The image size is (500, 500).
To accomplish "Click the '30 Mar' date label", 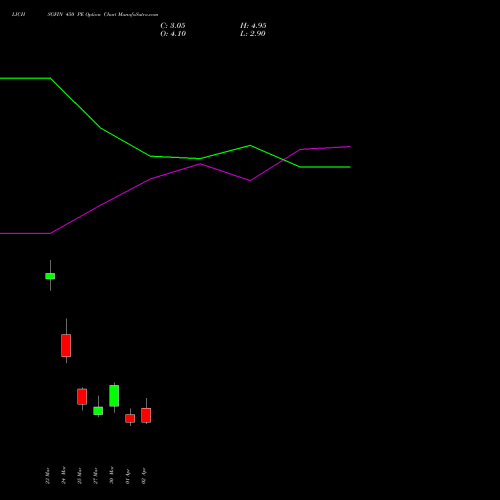I will [112, 475].
